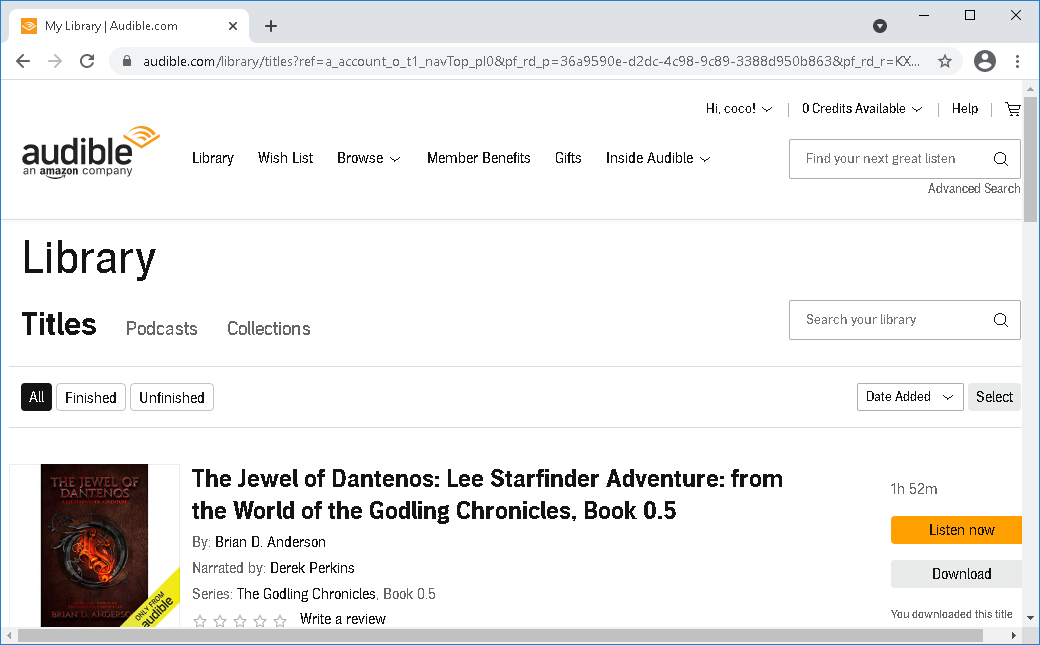The height and width of the screenshot is (645, 1040).
Task: Rate the book one star
Action: (200, 621)
